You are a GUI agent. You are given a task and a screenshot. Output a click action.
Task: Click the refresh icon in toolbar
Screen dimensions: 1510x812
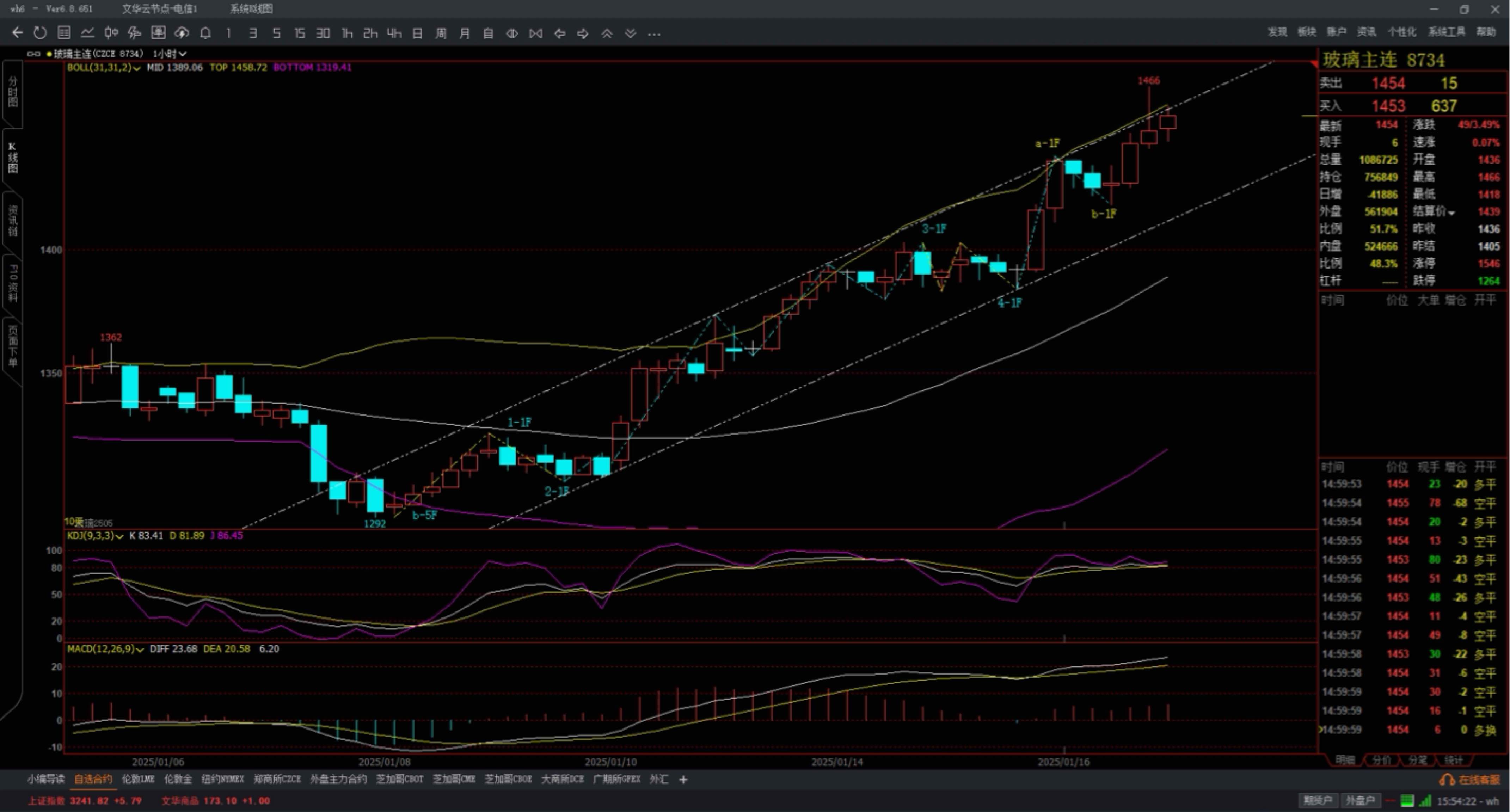click(x=40, y=33)
